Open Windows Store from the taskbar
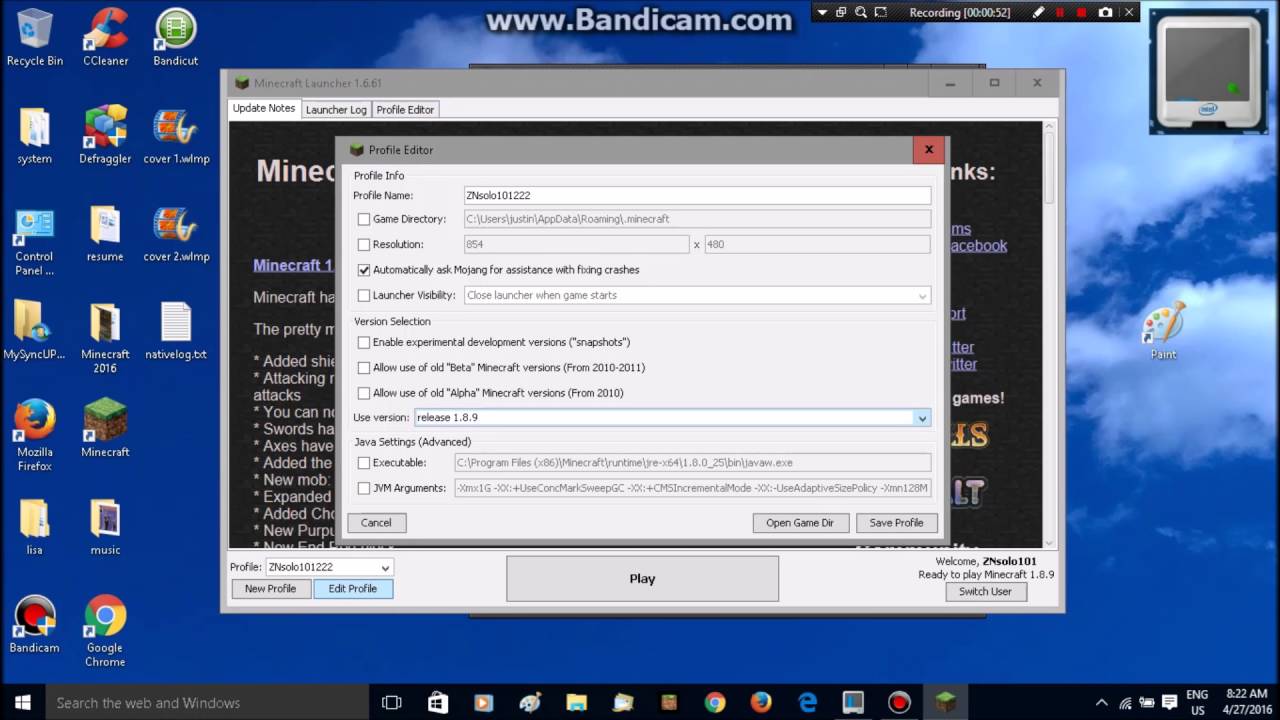The height and width of the screenshot is (720, 1280). pyautogui.click(x=438, y=702)
